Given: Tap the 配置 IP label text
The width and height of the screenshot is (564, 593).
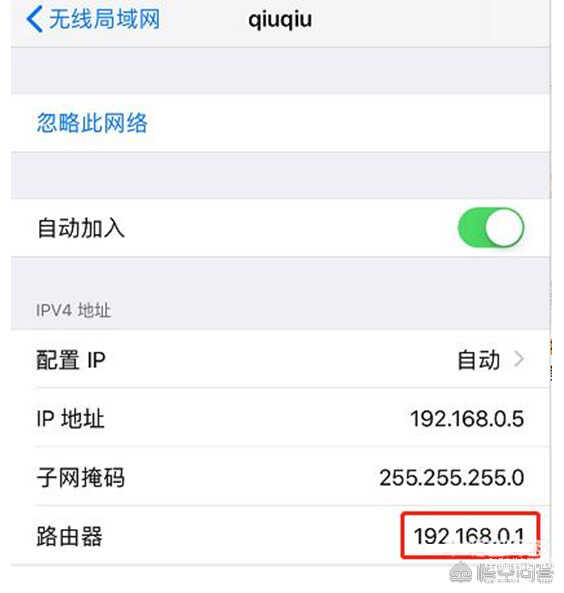Looking at the screenshot, I should coord(71,360).
